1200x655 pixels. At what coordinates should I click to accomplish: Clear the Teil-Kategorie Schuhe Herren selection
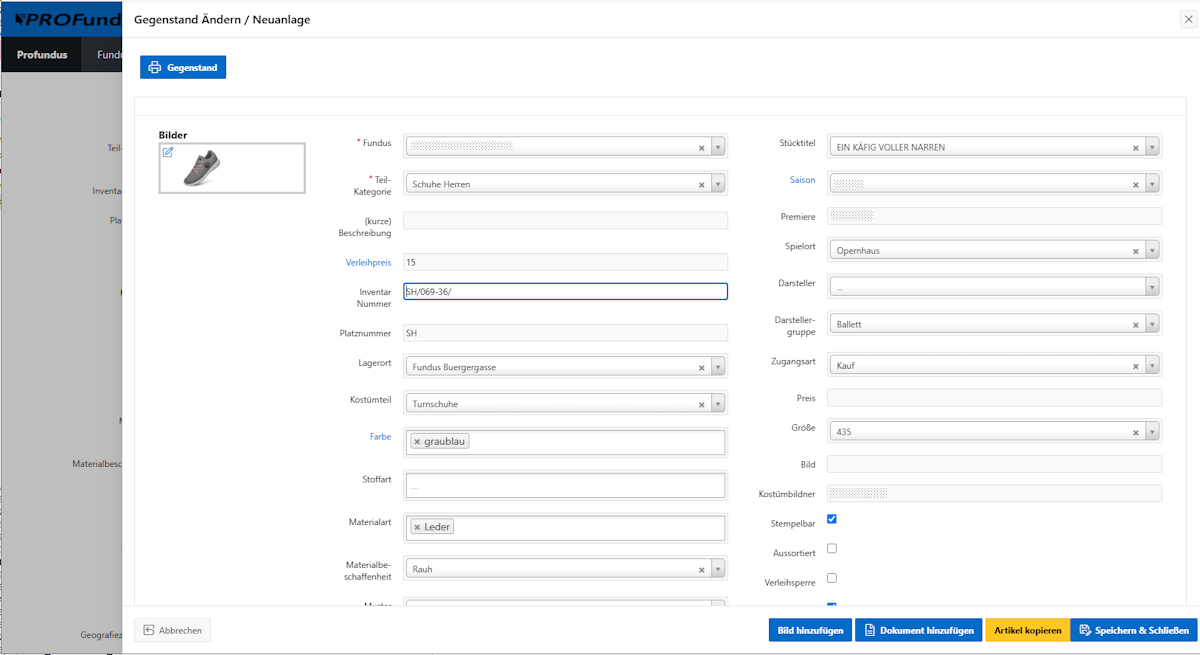coord(701,184)
